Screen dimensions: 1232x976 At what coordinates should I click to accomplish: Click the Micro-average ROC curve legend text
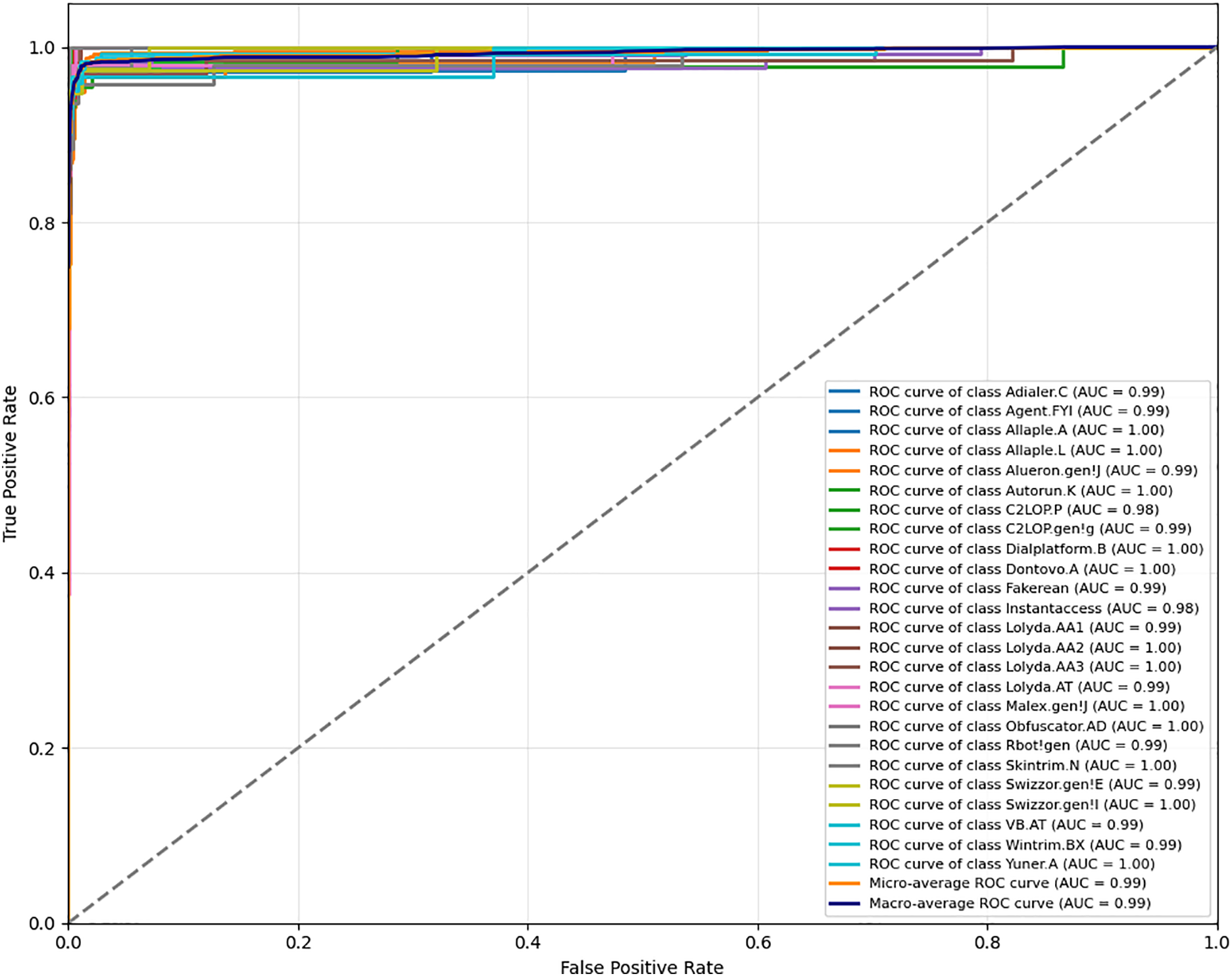[x=1007, y=883]
